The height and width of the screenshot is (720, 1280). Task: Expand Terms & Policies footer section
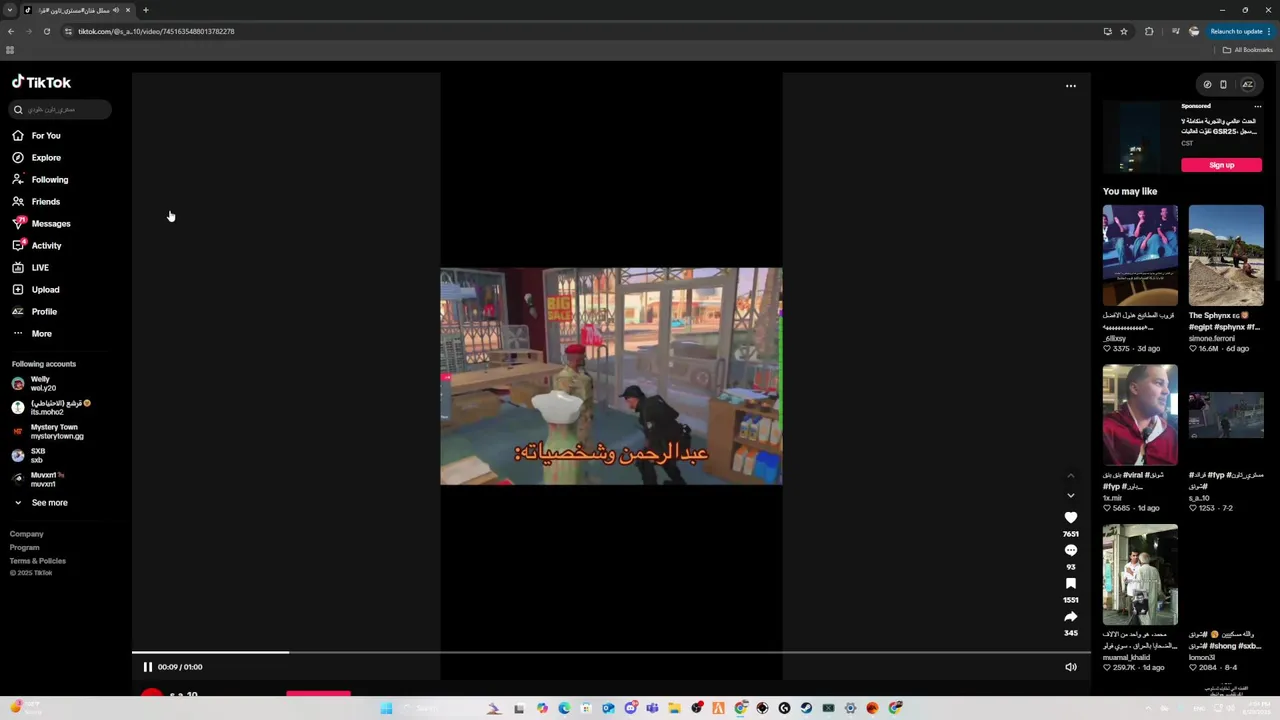tap(38, 561)
